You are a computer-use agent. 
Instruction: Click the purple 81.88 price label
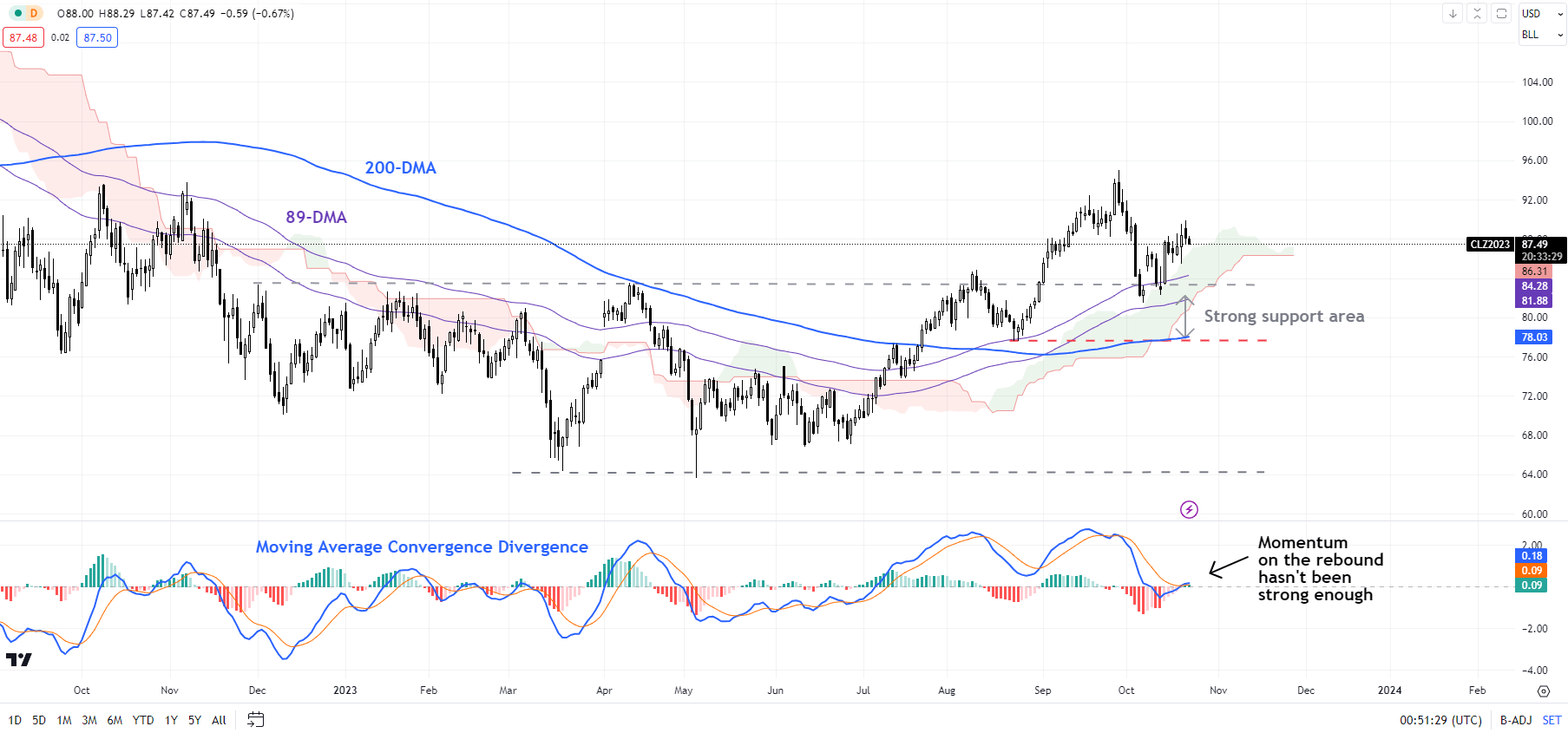pyautogui.click(x=1534, y=301)
